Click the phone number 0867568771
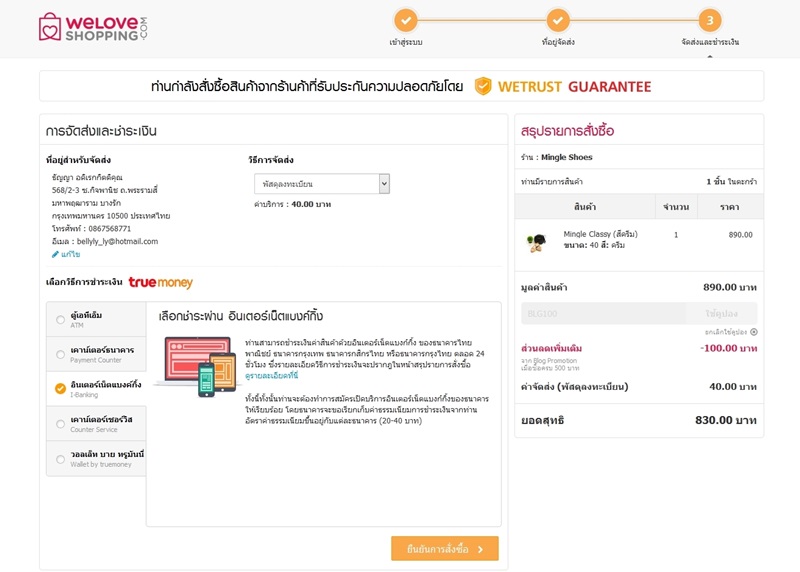Viewport: 800px width, 572px height. (110, 229)
